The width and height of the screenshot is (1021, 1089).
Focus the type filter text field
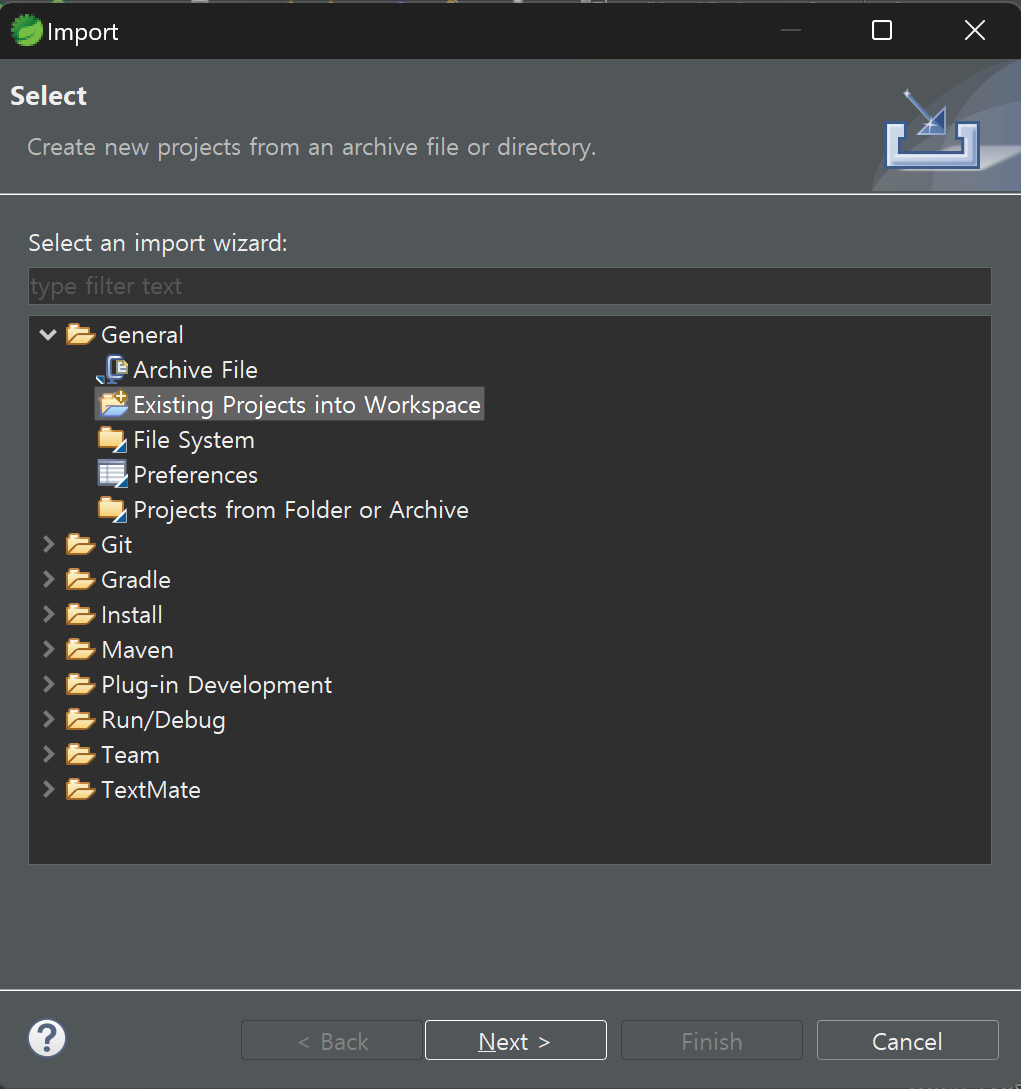click(510, 286)
